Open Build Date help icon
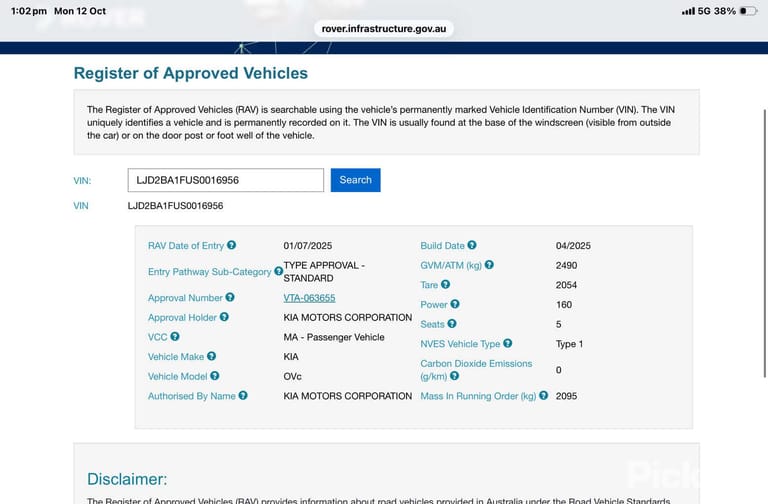 click(x=472, y=245)
